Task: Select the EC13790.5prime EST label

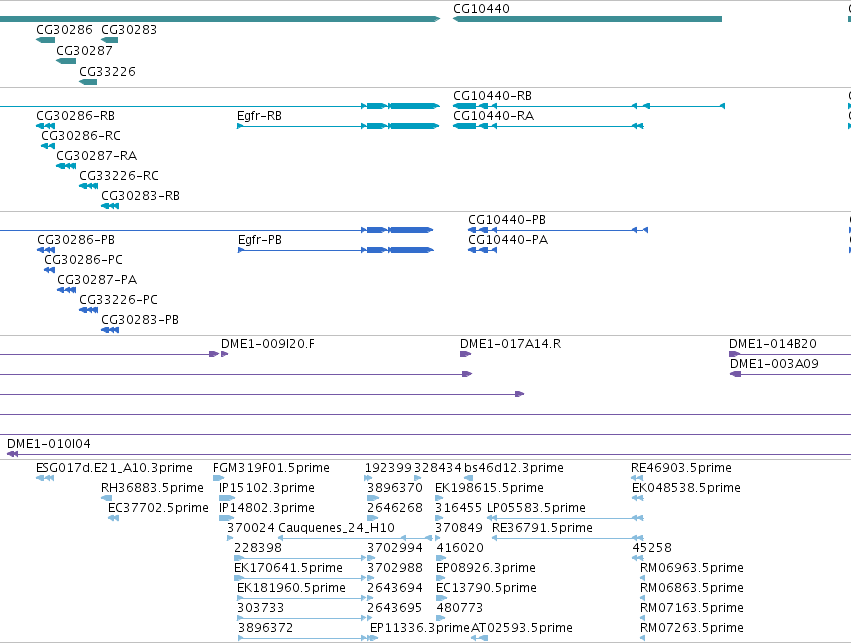Action: [x=486, y=589]
